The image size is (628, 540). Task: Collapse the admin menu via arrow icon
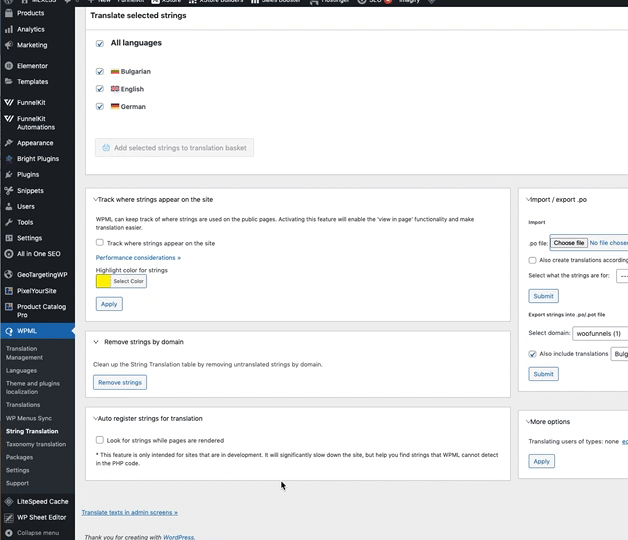pos(9,533)
